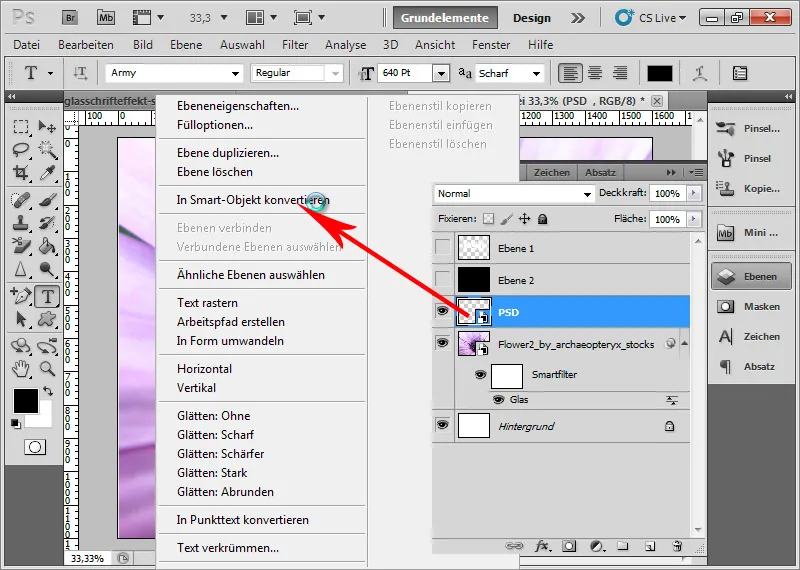The height and width of the screenshot is (570, 800).
Task: Select the Custom Shape tool
Action: (47, 319)
